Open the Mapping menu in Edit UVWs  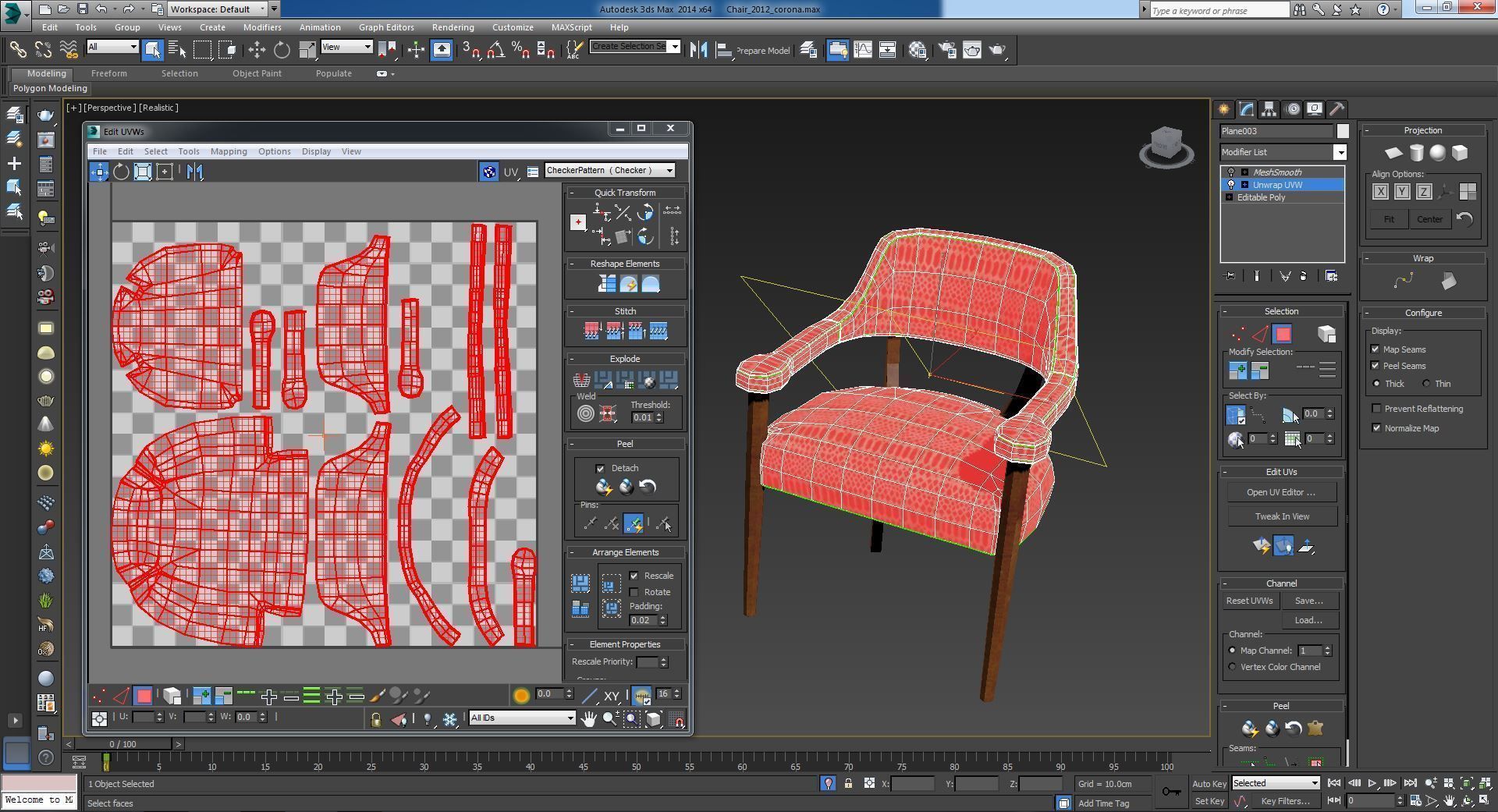[x=229, y=151]
